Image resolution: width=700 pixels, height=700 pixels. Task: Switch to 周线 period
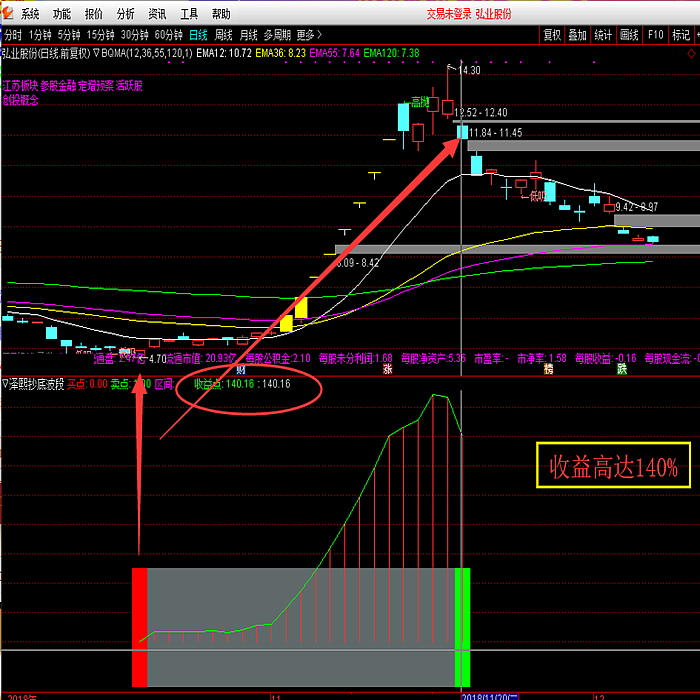coord(223,35)
